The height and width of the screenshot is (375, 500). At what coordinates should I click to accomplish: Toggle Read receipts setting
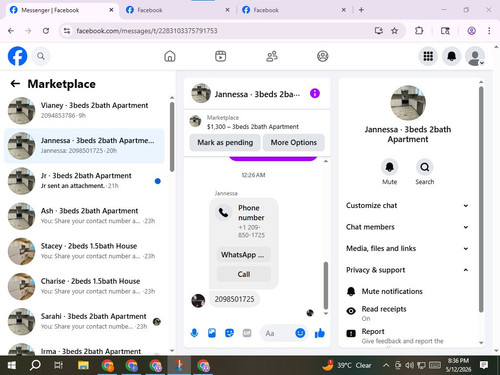coord(407,313)
